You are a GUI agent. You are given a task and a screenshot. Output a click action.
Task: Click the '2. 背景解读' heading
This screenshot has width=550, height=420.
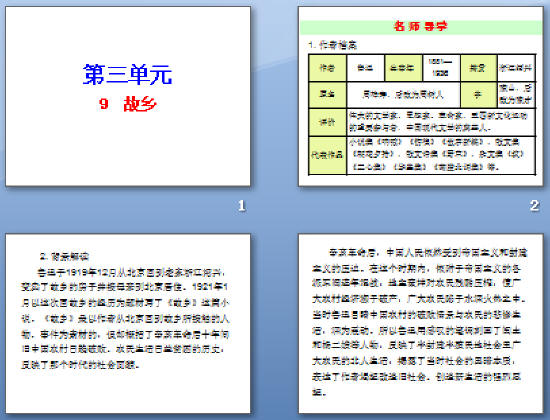click(65, 256)
